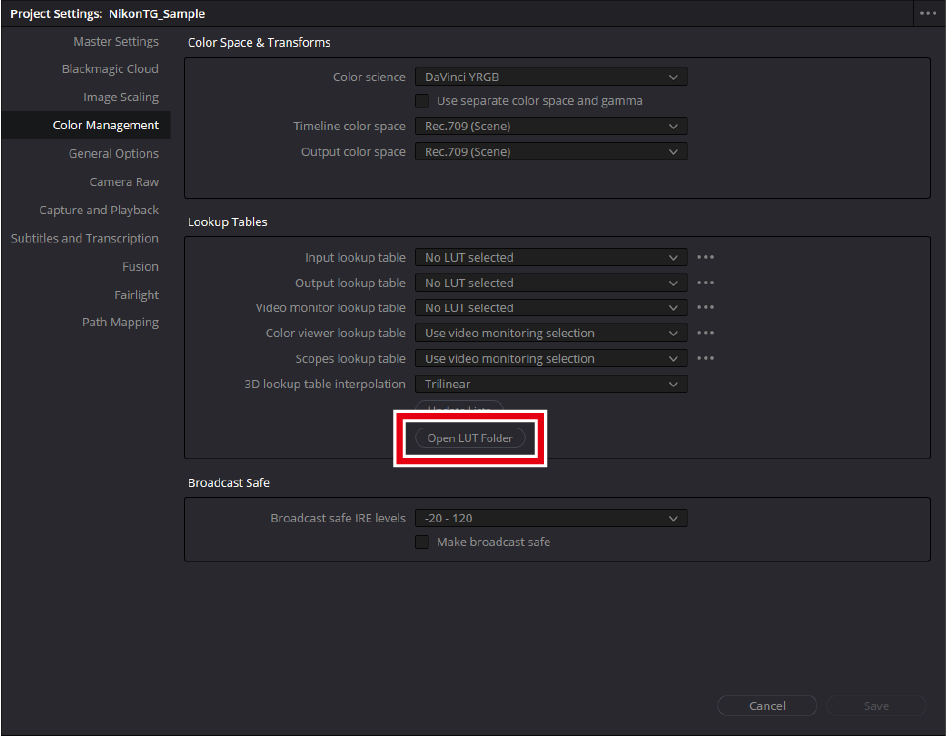Select Subtitles and Transcription in the sidebar
Screen dimensions: 946x737
click(x=85, y=238)
